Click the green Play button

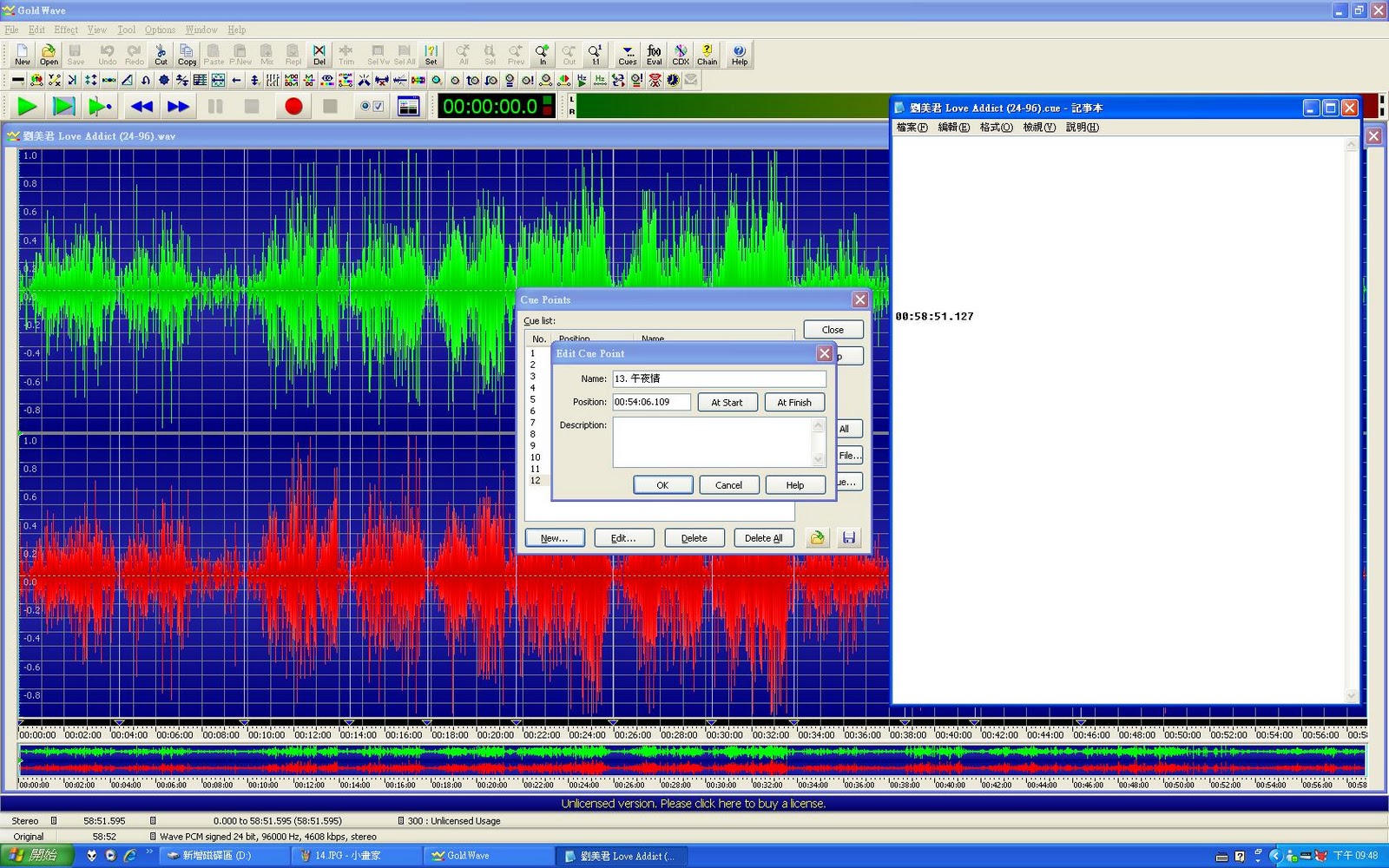pyautogui.click(x=27, y=107)
